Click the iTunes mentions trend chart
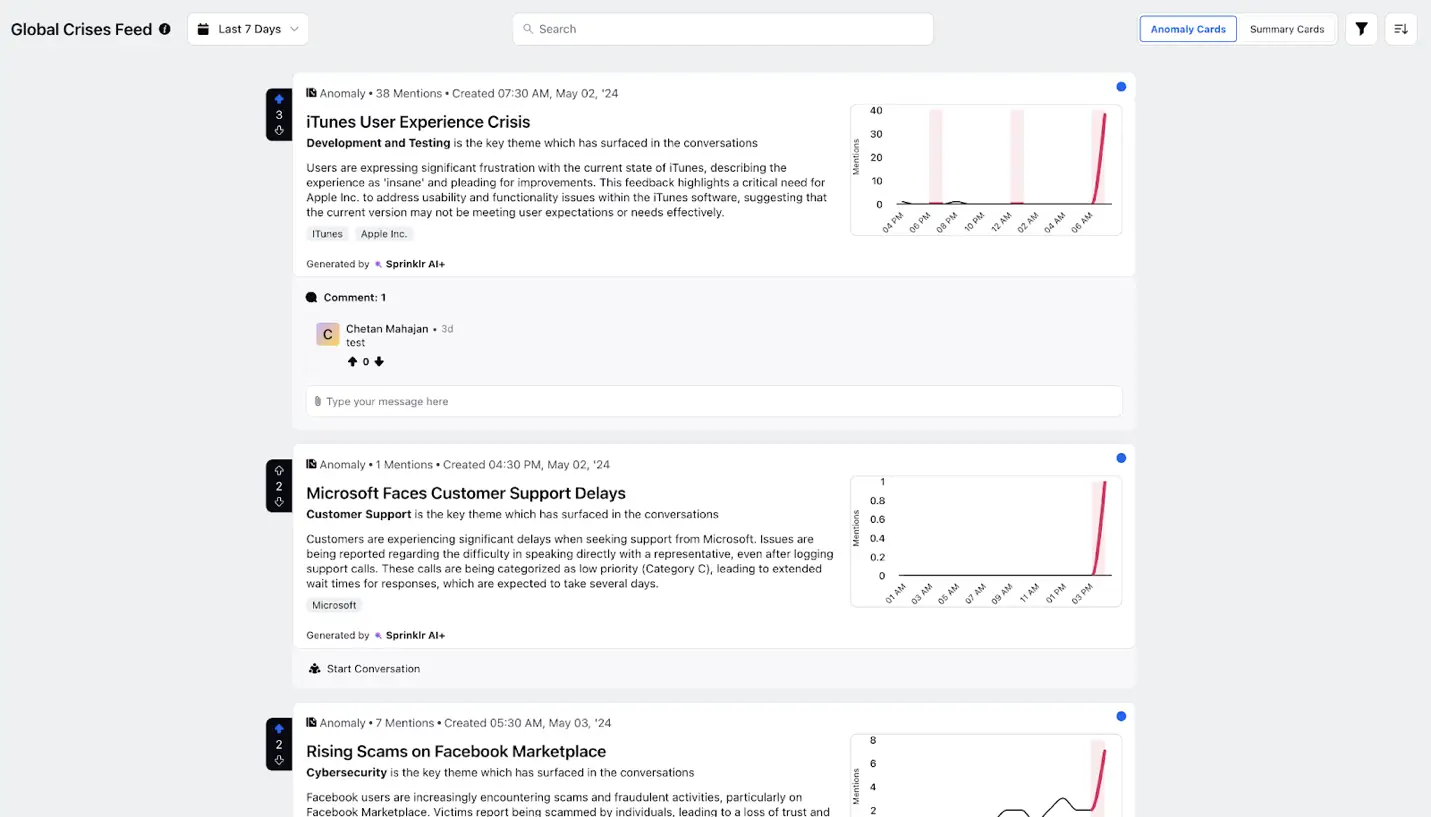Screen dimensions: 1431x817 click(985, 170)
